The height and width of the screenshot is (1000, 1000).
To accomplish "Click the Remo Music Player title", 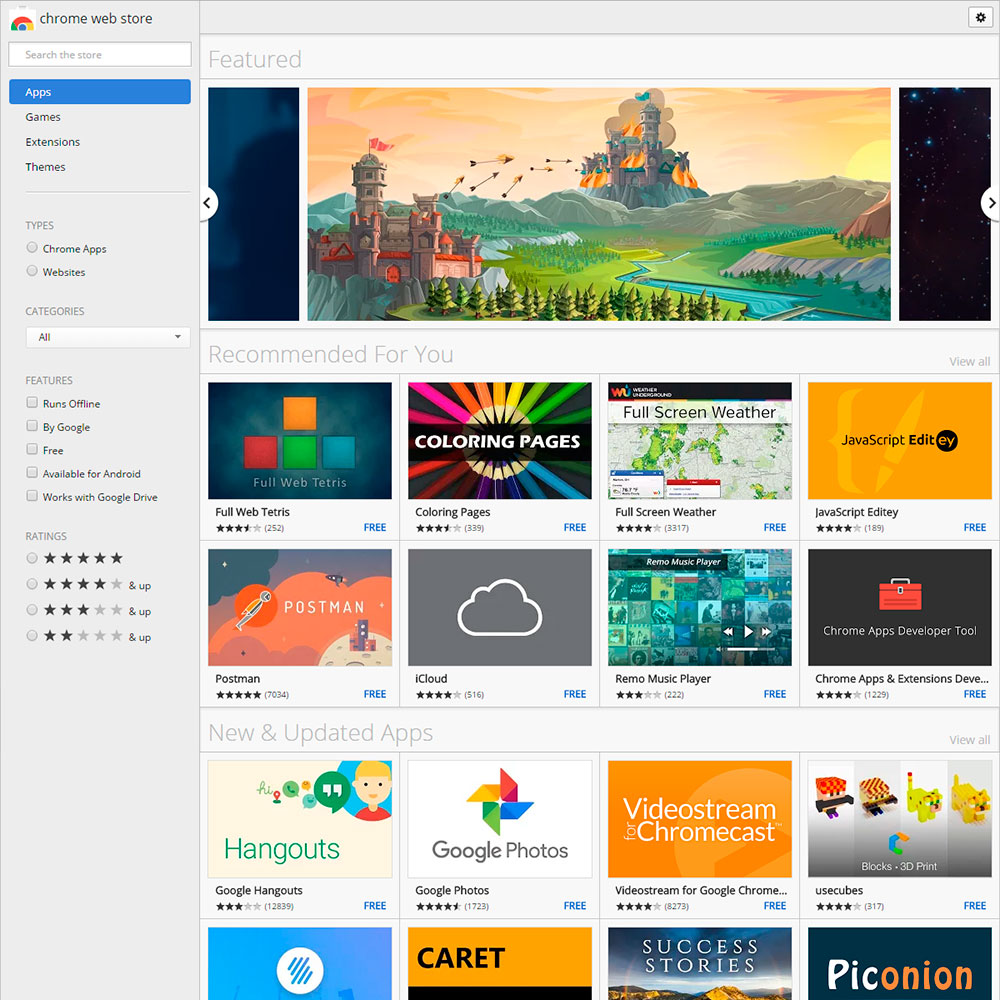I will click(x=663, y=679).
